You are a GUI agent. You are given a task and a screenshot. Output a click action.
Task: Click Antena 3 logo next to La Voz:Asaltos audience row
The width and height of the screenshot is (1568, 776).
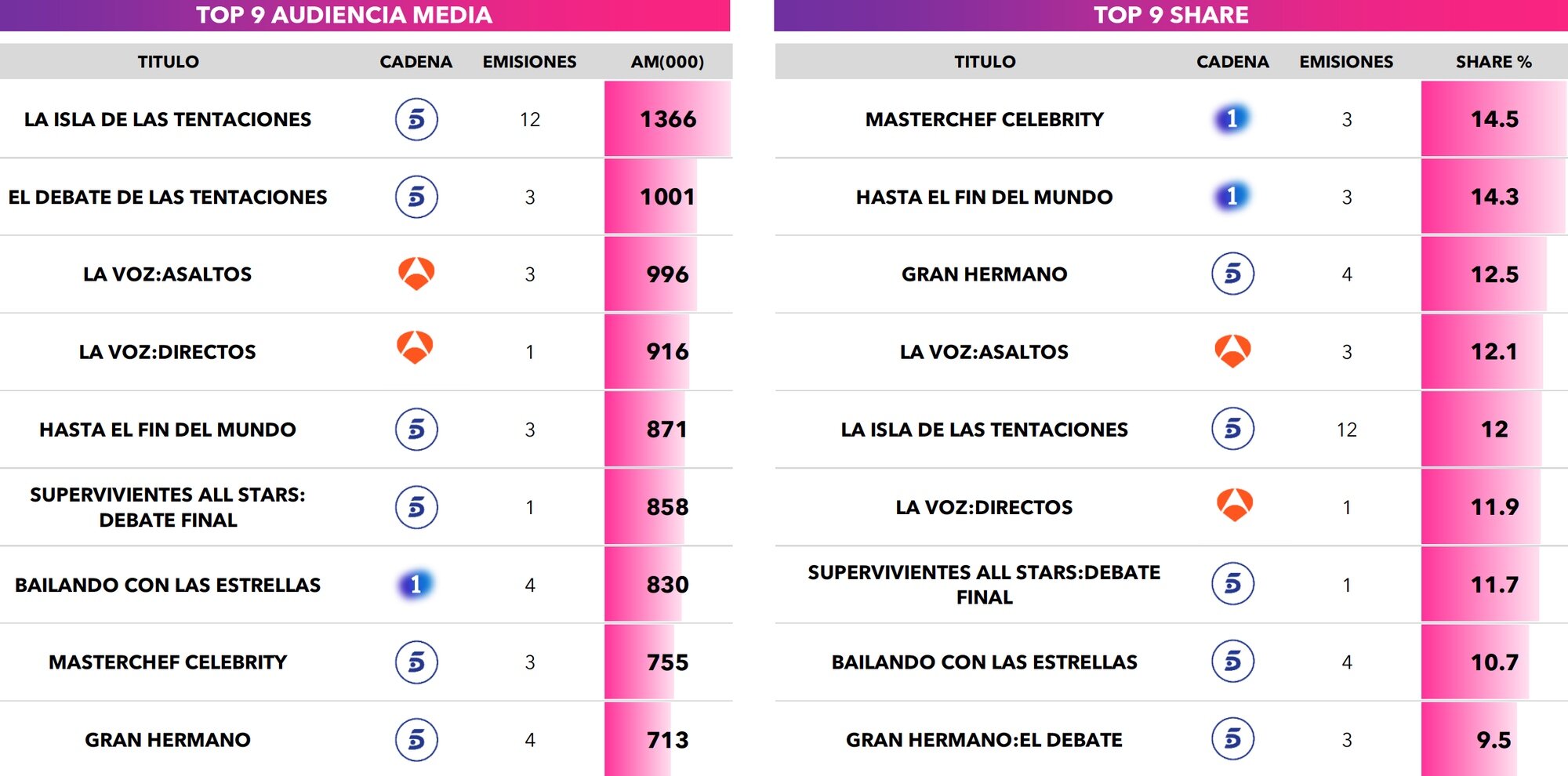click(416, 274)
